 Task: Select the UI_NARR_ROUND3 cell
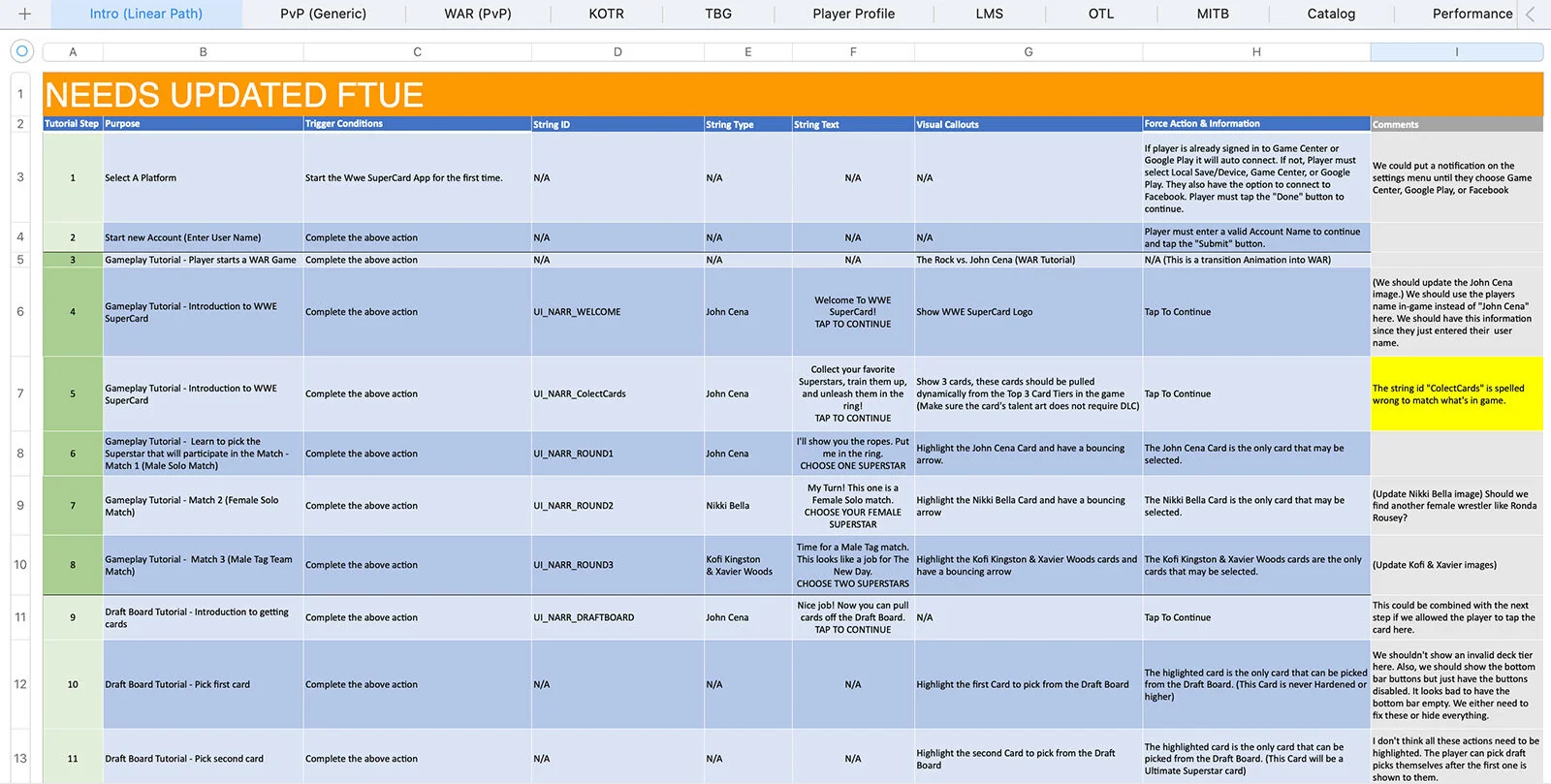tap(617, 565)
